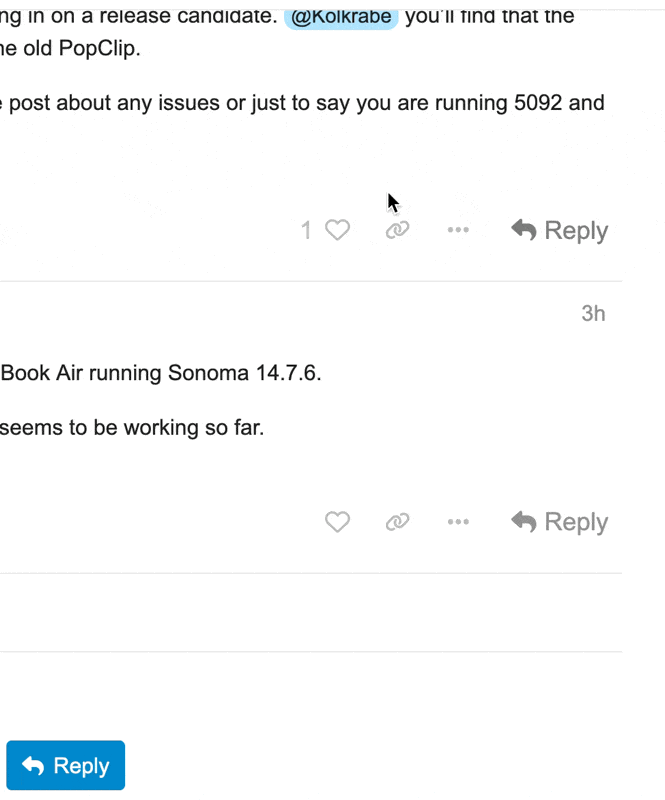The image size is (665, 800).
Task: Like the first post with the heart
Action: 338,231
